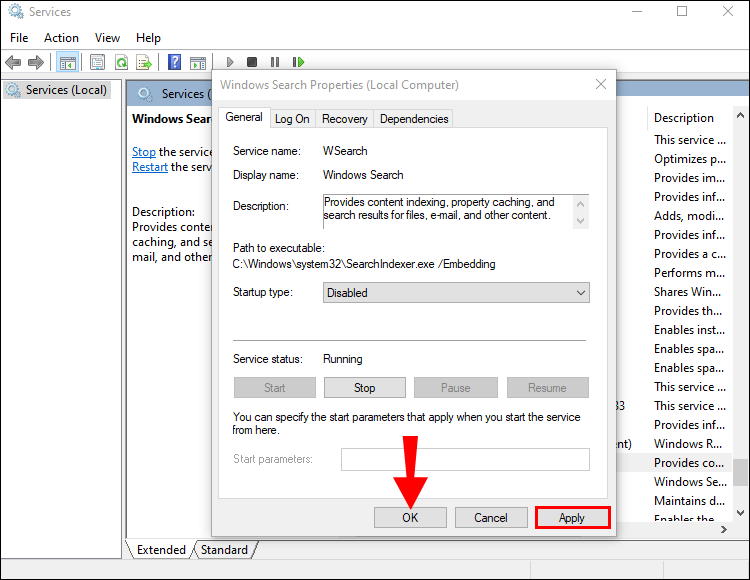Close the Windows Search Properties dialog
This screenshot has width=750, height=580.
601,85
